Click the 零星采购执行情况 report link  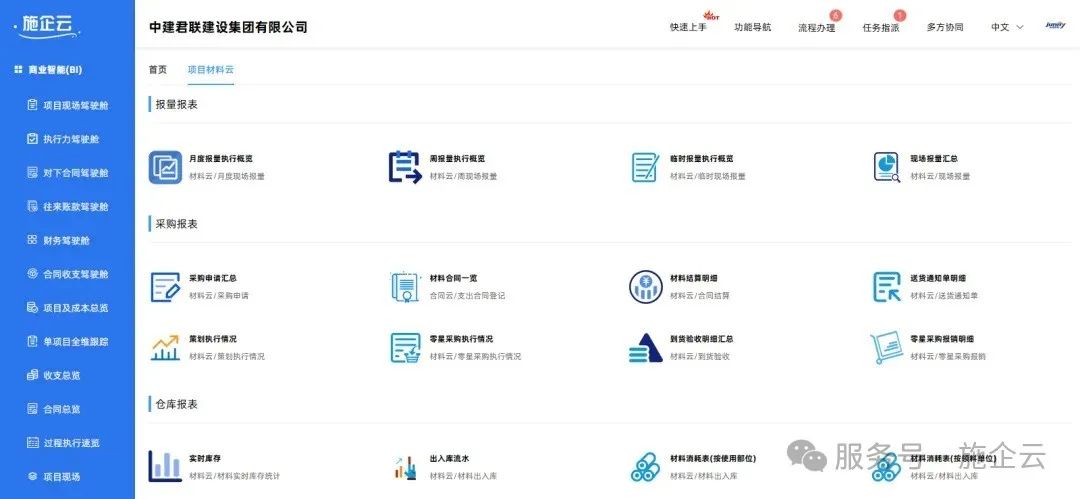461,339
